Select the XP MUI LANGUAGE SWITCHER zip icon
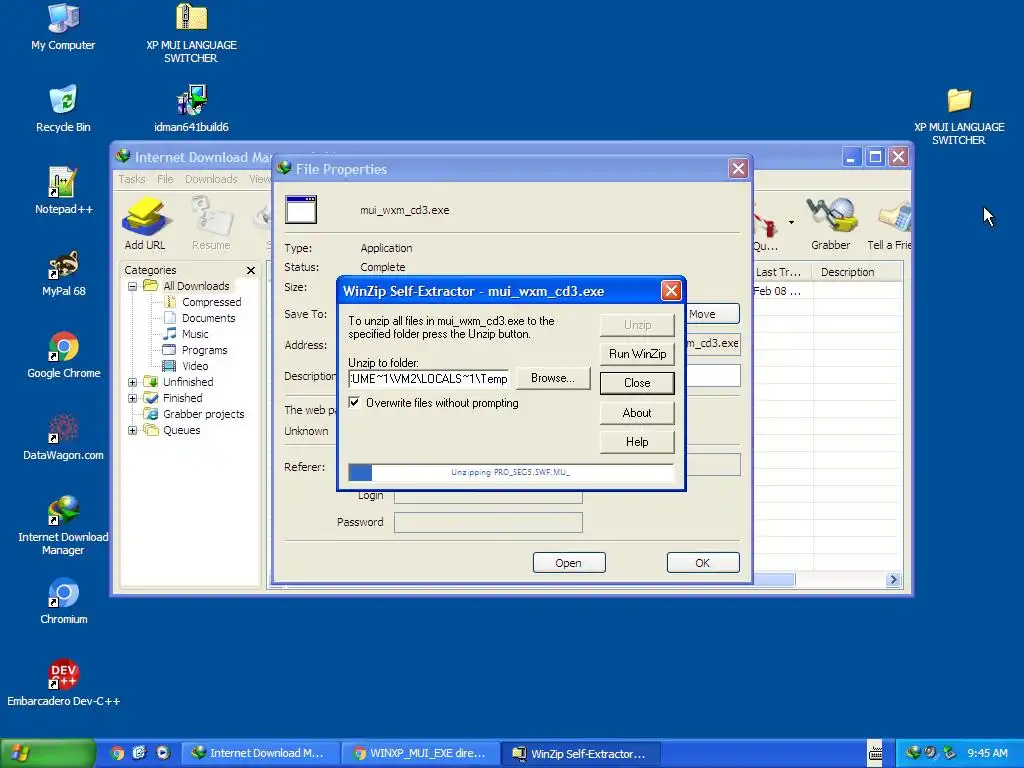 (191, 33)
